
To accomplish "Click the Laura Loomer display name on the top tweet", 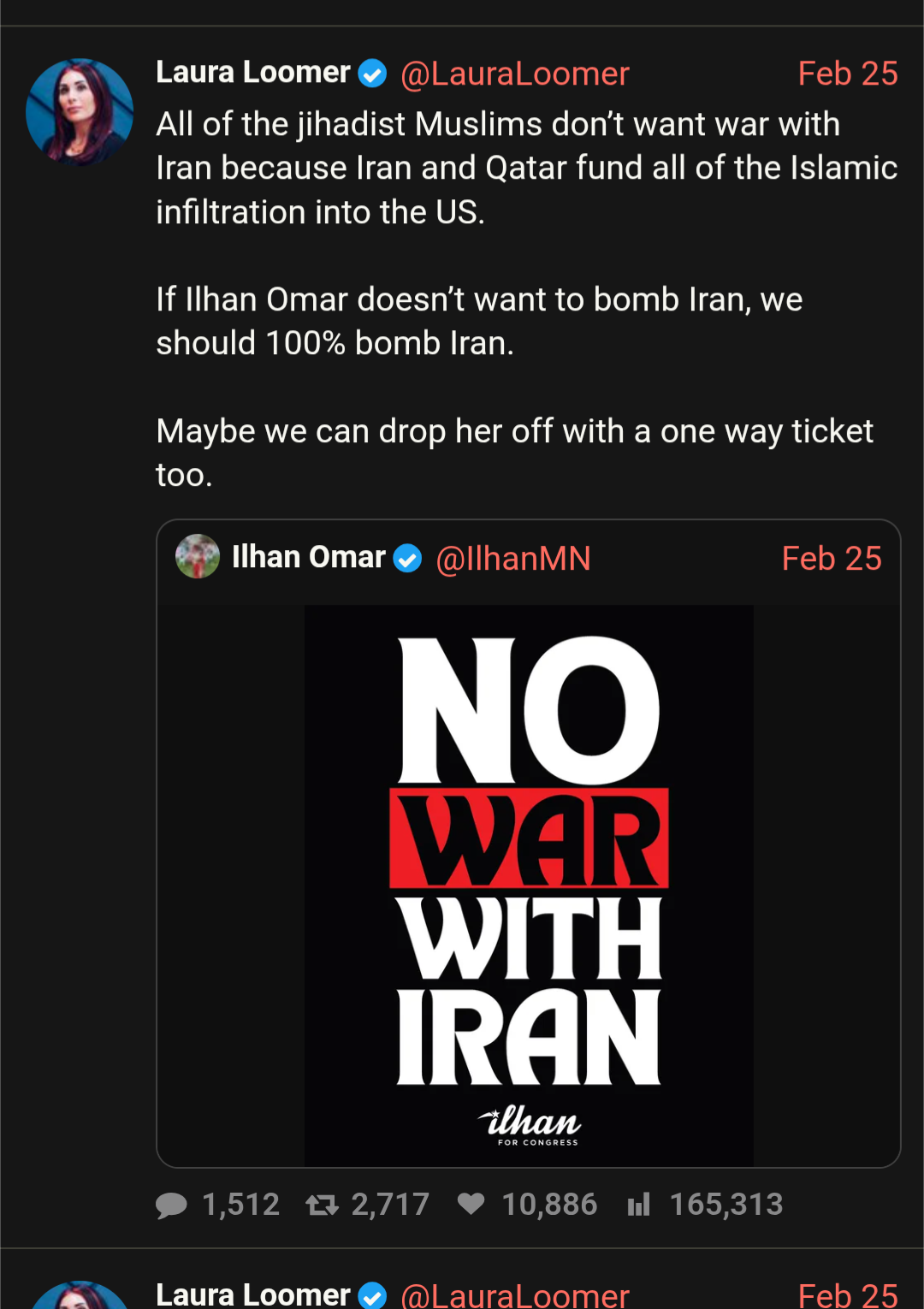I will [253, 73].
